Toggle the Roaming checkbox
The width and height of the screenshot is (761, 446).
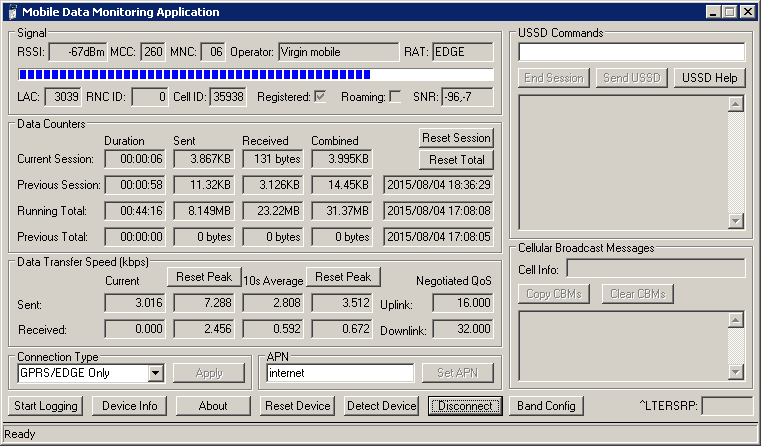396,97
